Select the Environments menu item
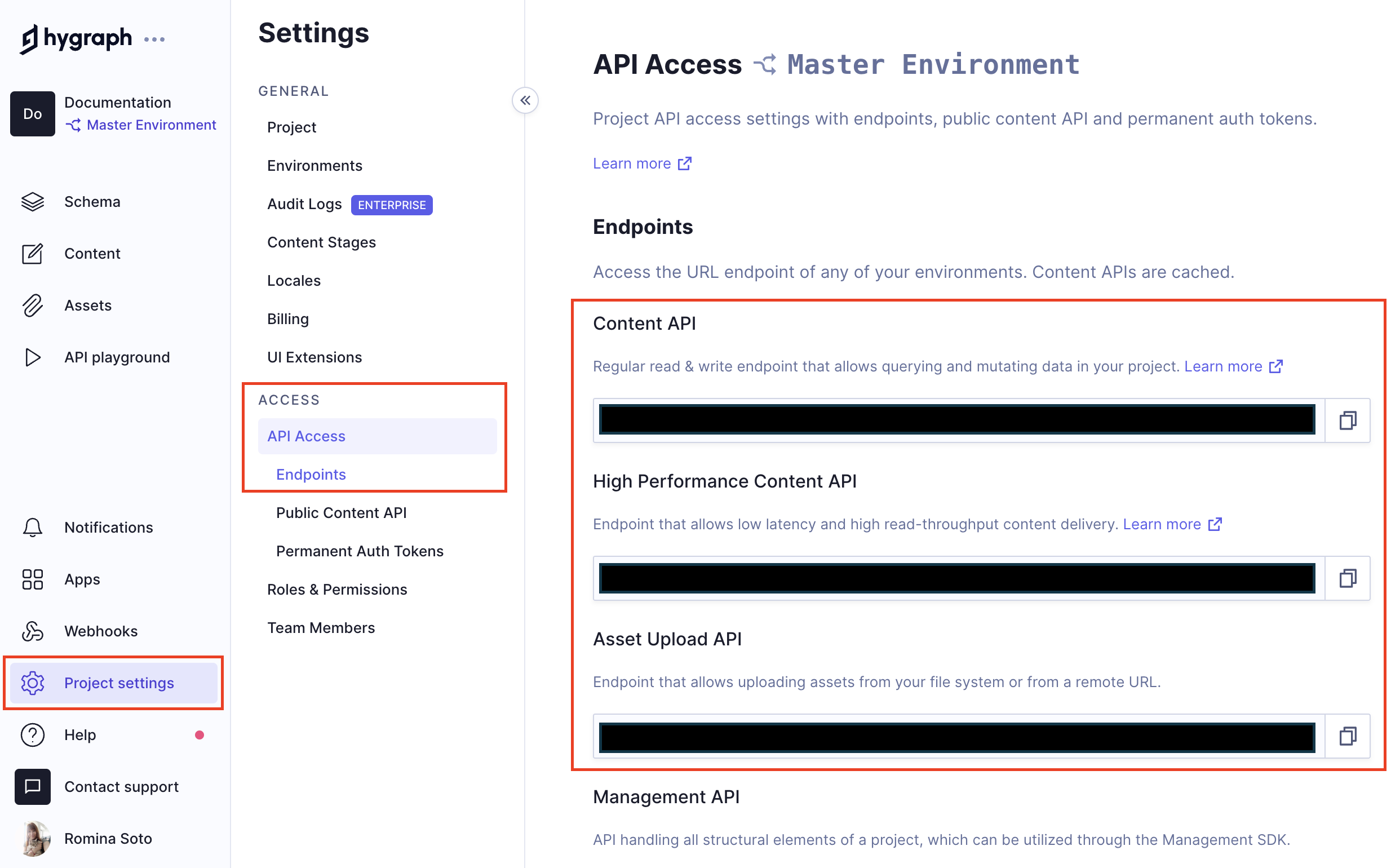 [314, 166]
